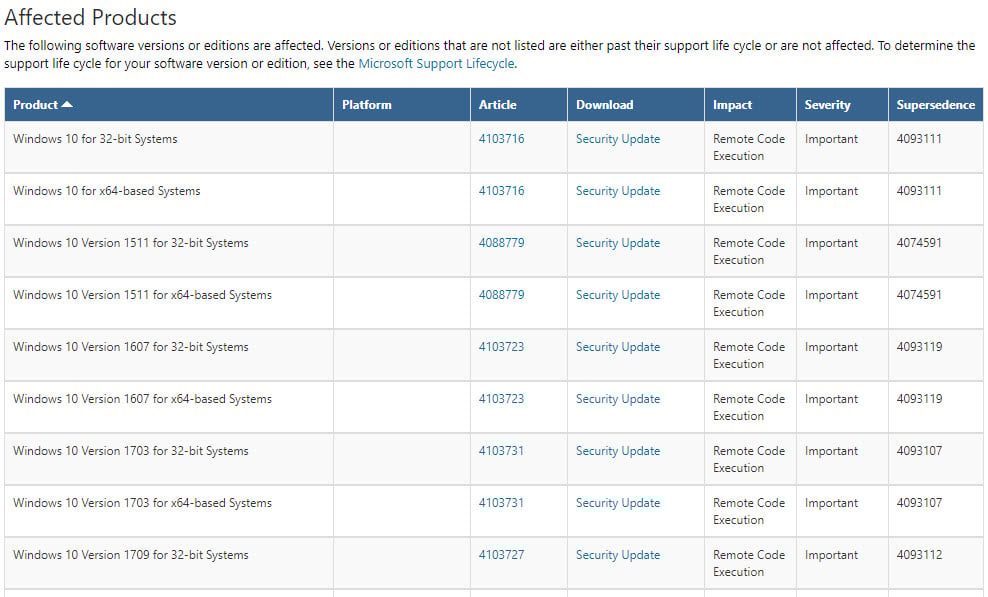Click 'Important' severity in Version 1703 32-bit row
The width and height of the screenshot is (988, 597).
[831, 451]
